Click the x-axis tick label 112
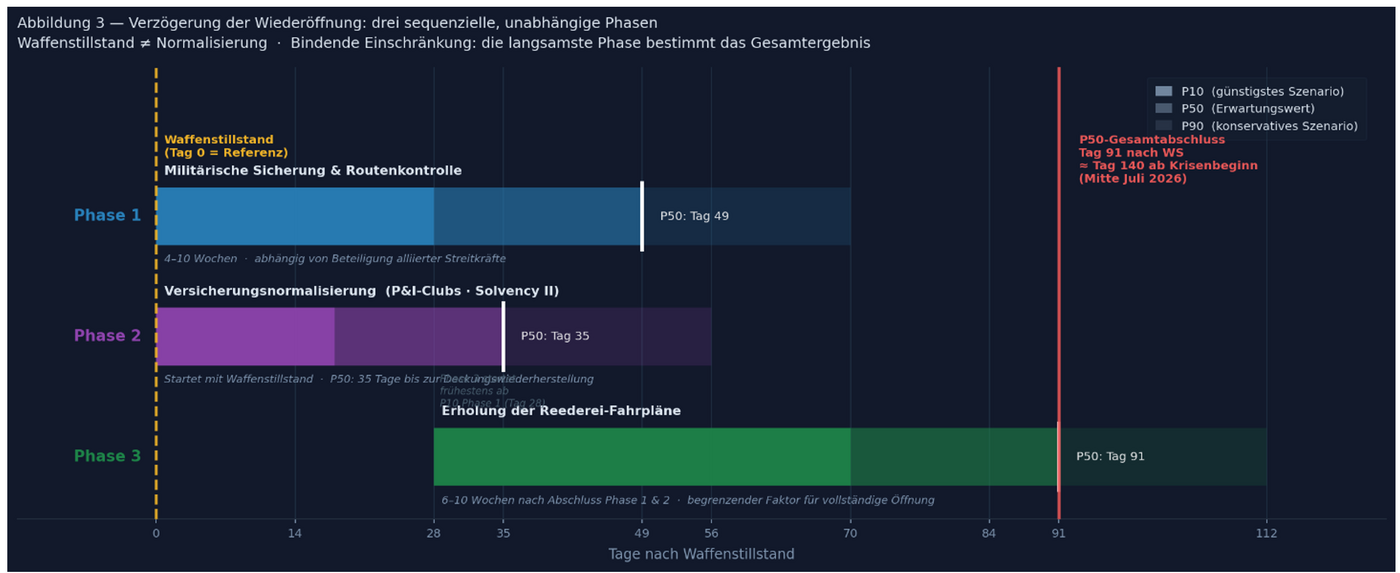The image size is (1400, 573). pos(1266,534)
